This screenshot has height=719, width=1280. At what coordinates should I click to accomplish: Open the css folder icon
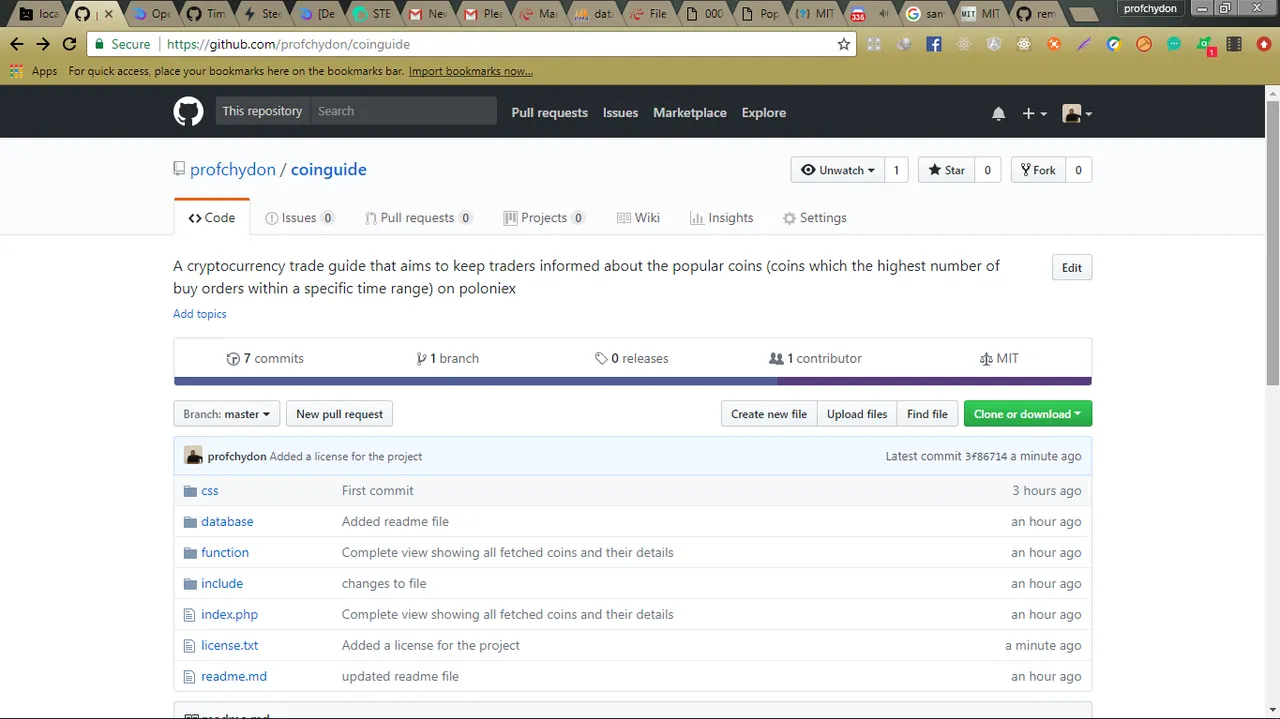[191, 491]
